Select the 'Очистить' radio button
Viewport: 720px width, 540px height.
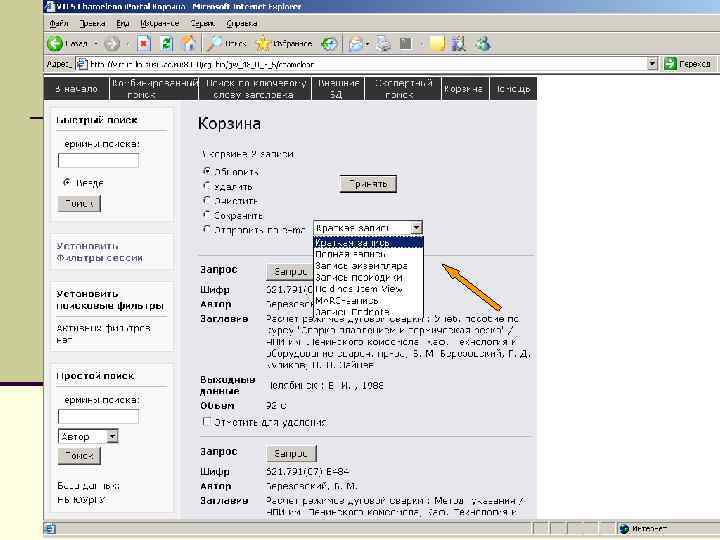tap(207, 200)
